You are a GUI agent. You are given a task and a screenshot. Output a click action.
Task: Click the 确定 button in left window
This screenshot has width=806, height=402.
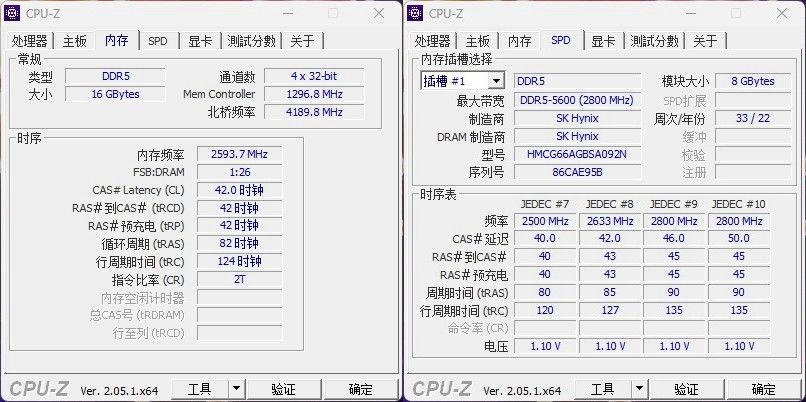coord(361,389)
